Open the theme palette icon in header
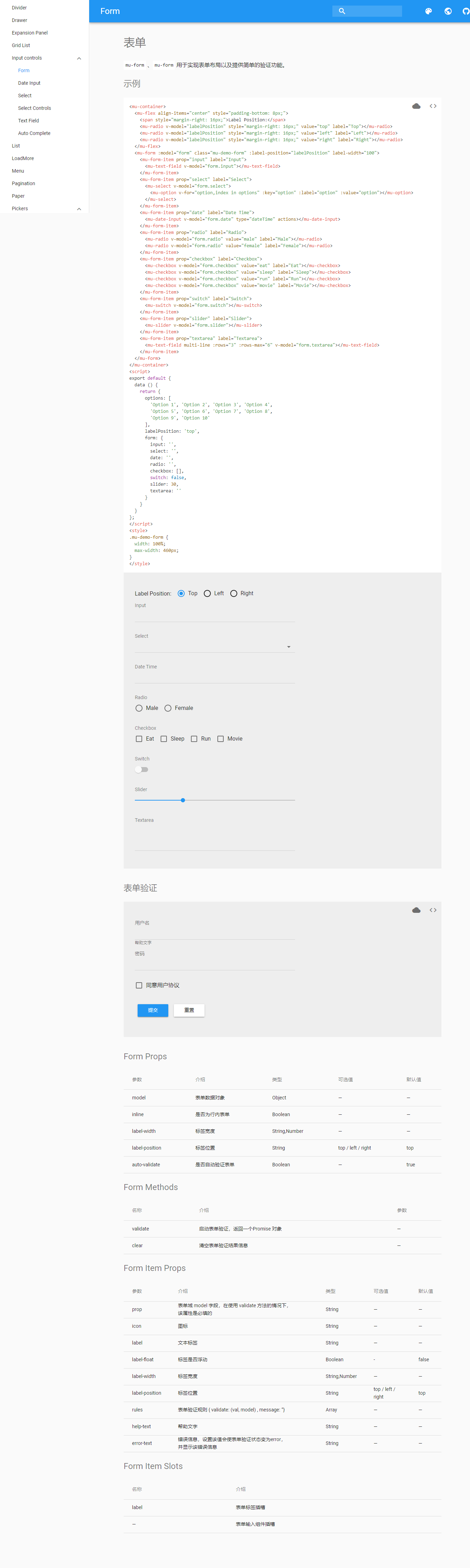The width and height of the screenshot is (470, 1568). pyautogui.click(x=429, y=11)
